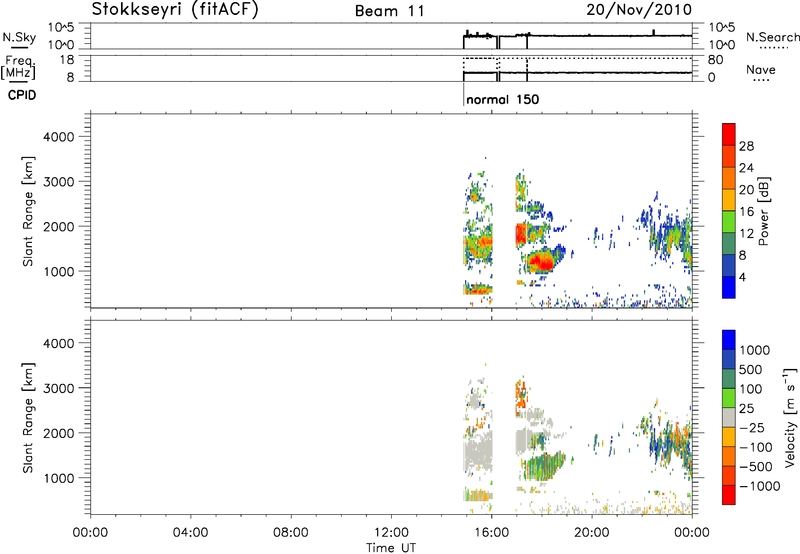The width and height of the screenshot is (800, 554).
Task: Click the '-1000' label on velocity colorbar
Action: coord(759,486)
